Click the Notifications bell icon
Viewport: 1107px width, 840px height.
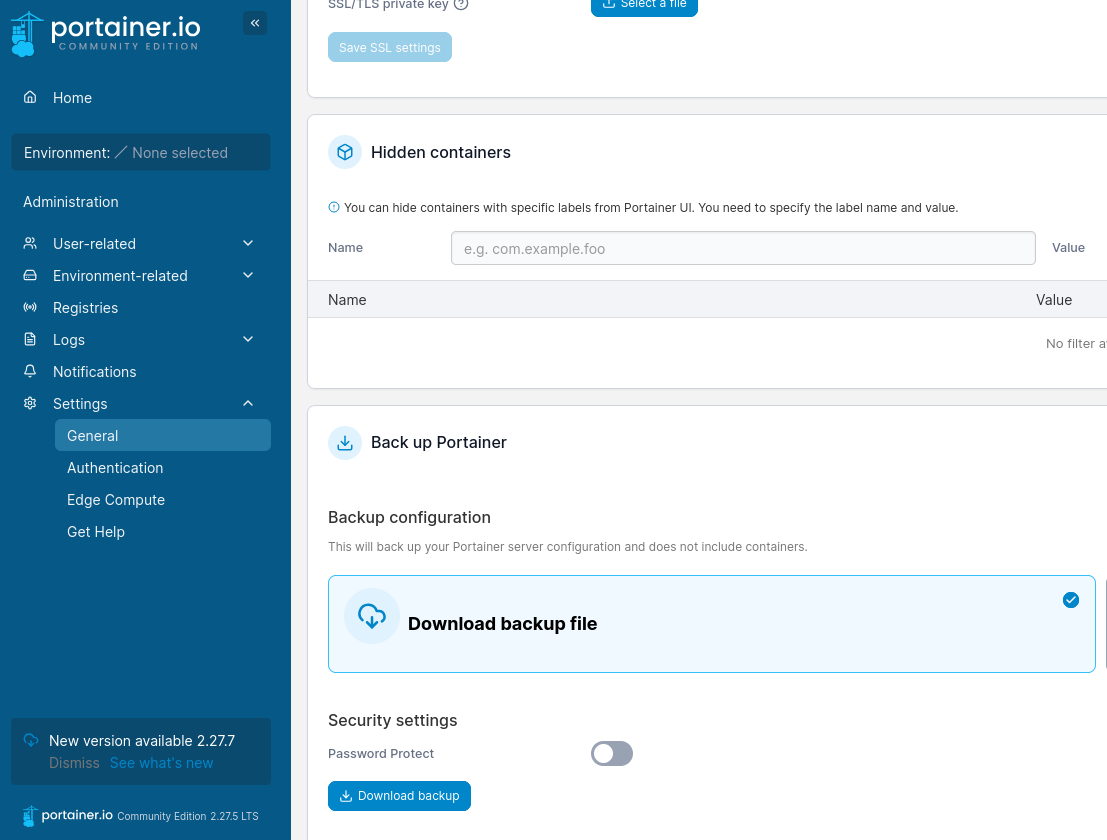click(30, 372)
